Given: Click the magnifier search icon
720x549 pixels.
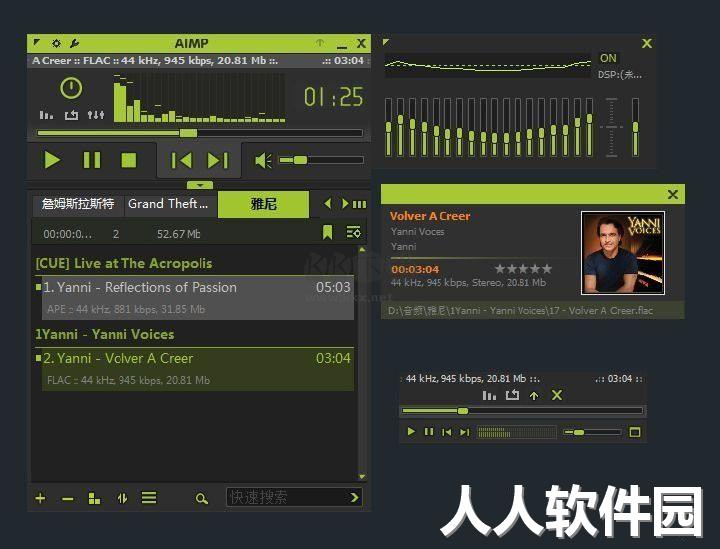Looking at the screenshot, I should click(202, 499).
